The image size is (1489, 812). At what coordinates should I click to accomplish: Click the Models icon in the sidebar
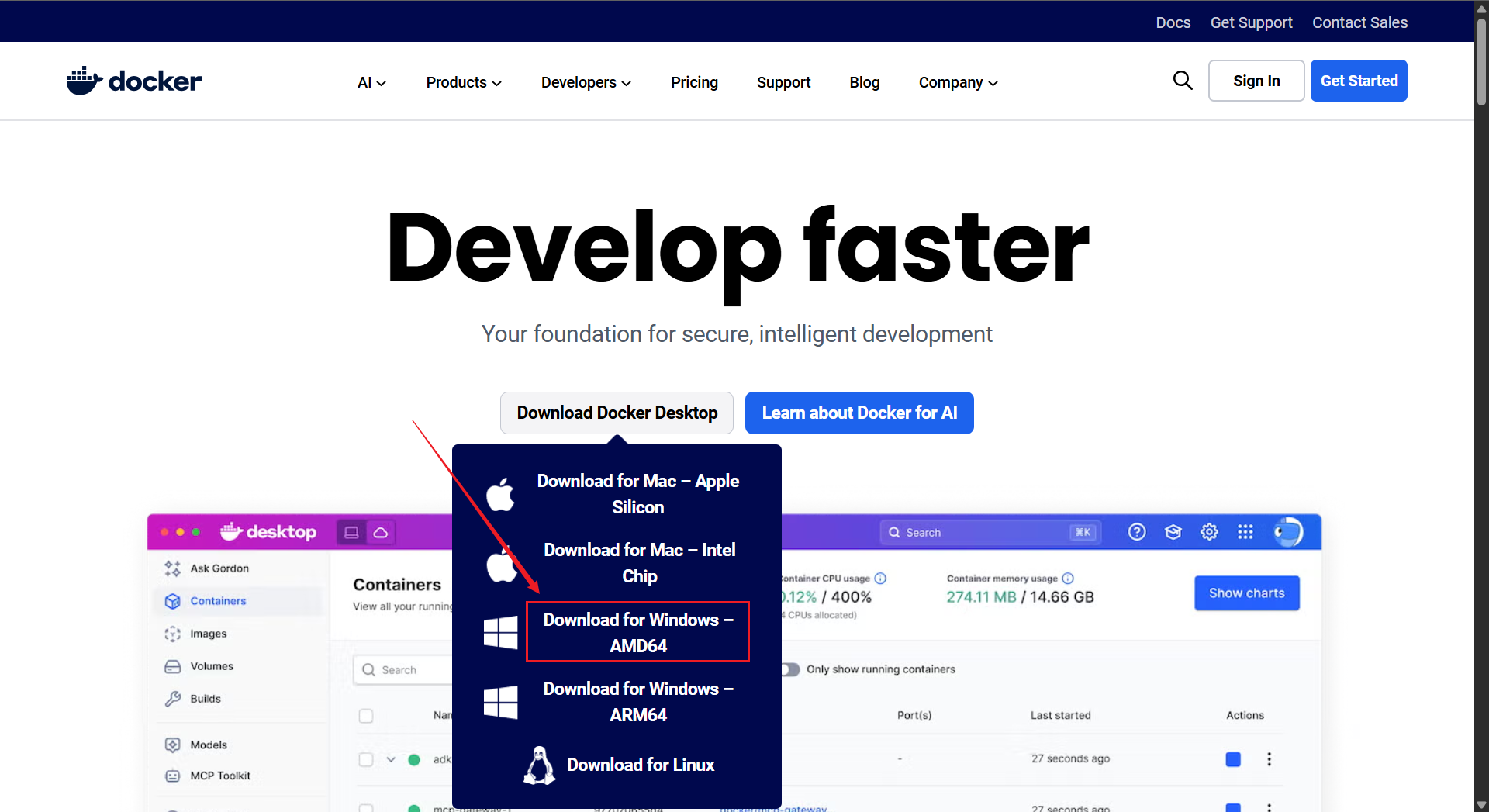[172, 745]
